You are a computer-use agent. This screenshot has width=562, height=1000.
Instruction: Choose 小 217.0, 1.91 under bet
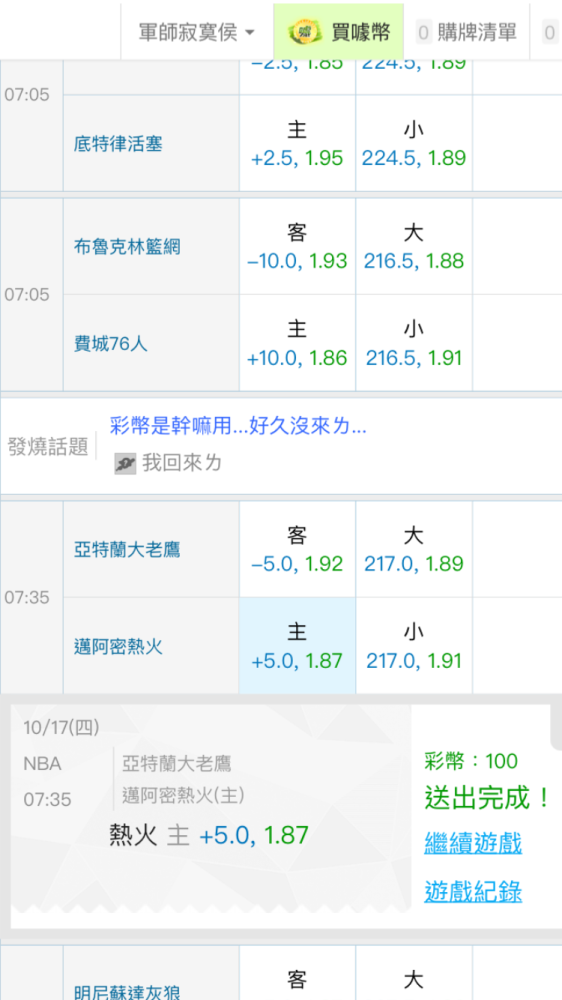click(414, 646)
